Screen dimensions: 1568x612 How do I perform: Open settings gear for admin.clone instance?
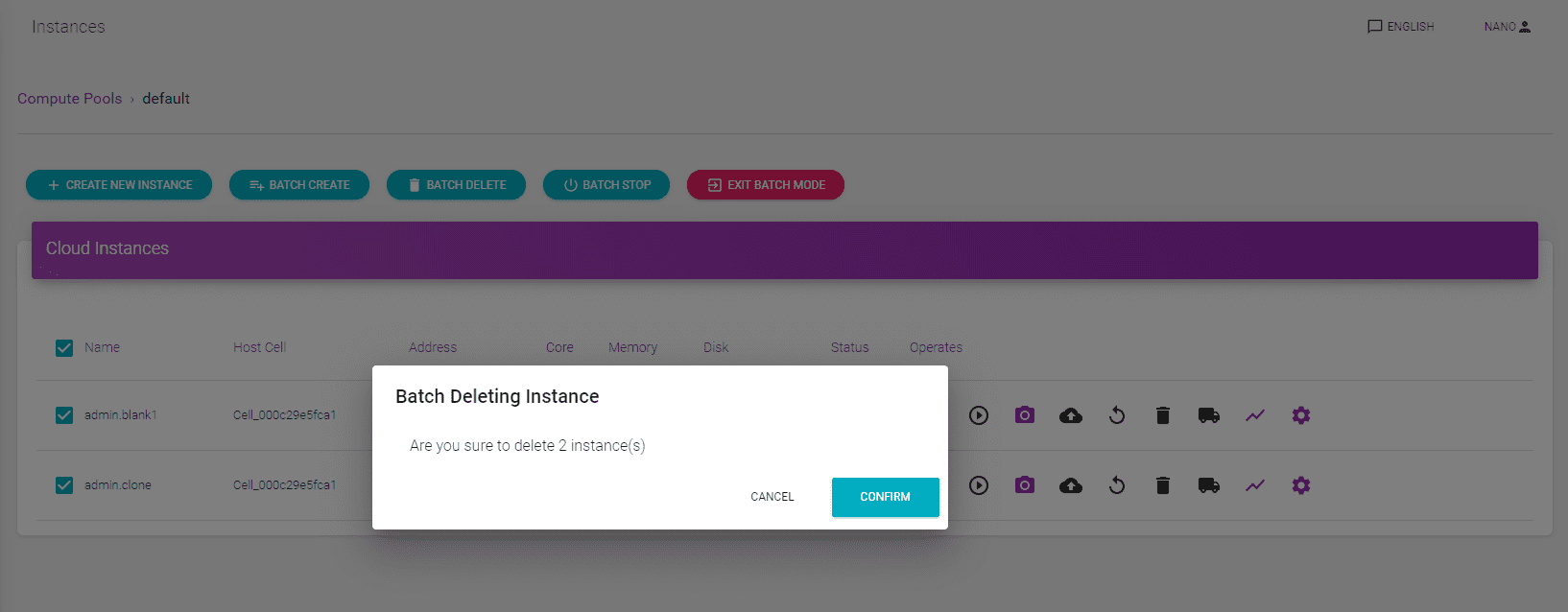[x=1300, y=485]
